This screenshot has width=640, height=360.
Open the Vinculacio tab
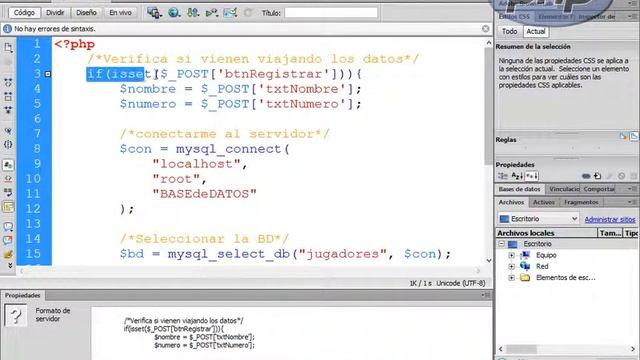tap(564, 189)
